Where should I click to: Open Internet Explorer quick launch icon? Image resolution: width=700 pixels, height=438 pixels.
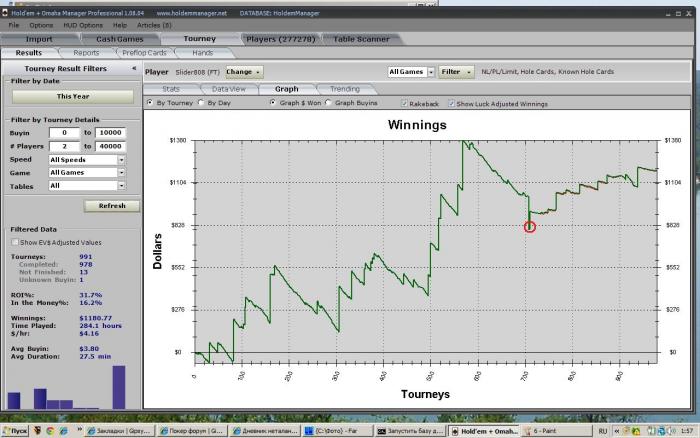click(63, 431)
